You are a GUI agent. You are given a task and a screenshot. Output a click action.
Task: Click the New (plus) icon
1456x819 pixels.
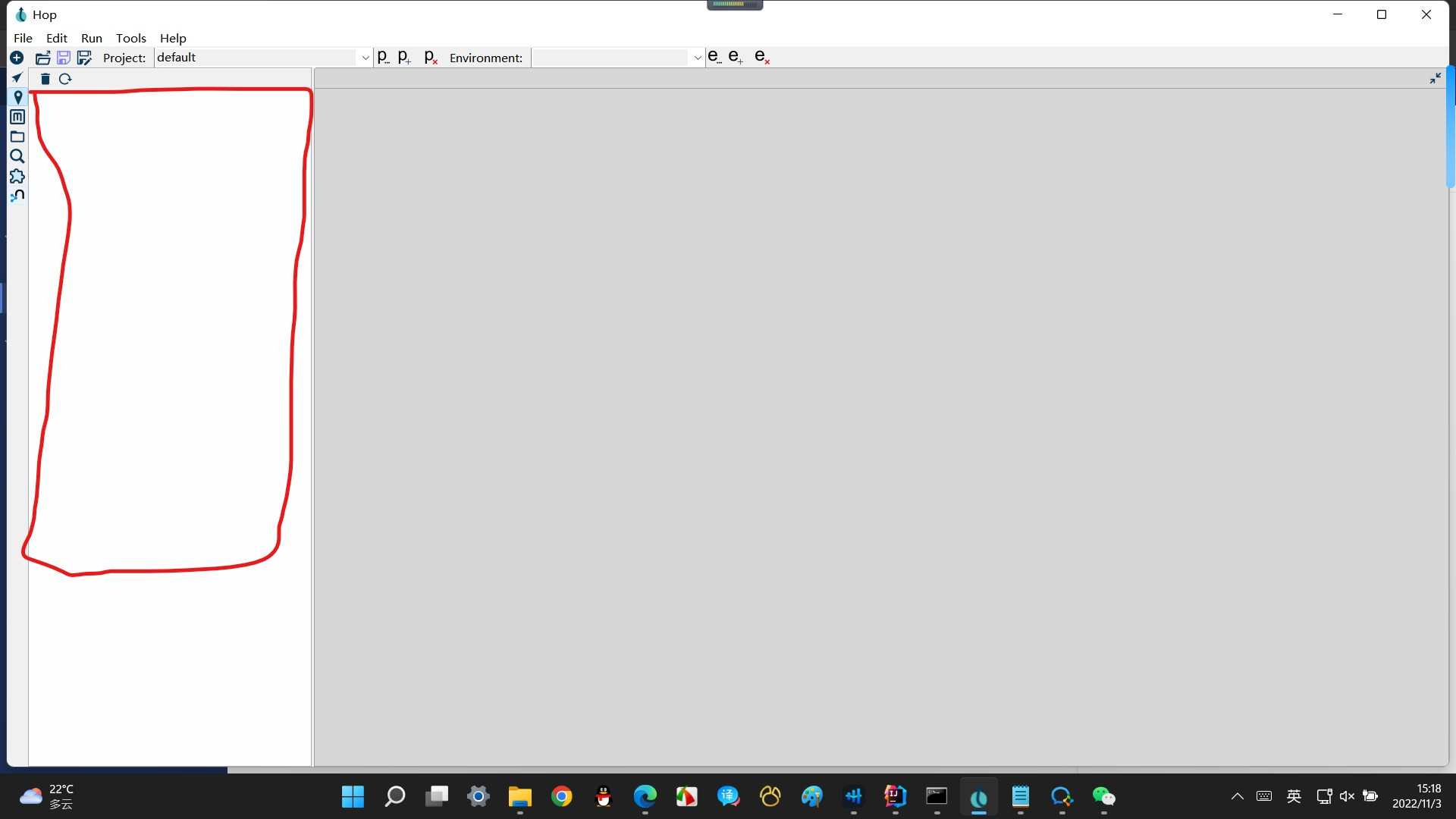(17, 58)
